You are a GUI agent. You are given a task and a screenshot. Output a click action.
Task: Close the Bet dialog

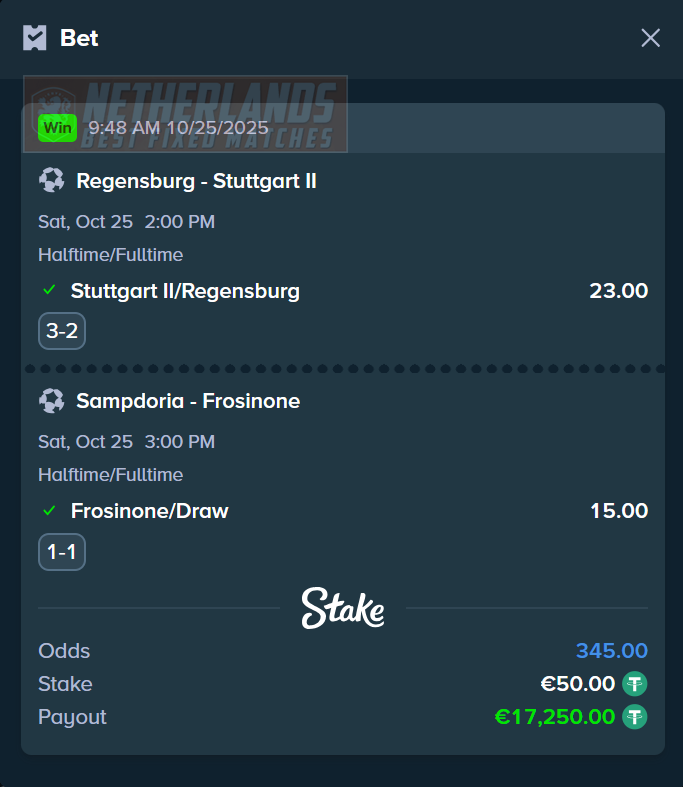[x=650, y=38]
